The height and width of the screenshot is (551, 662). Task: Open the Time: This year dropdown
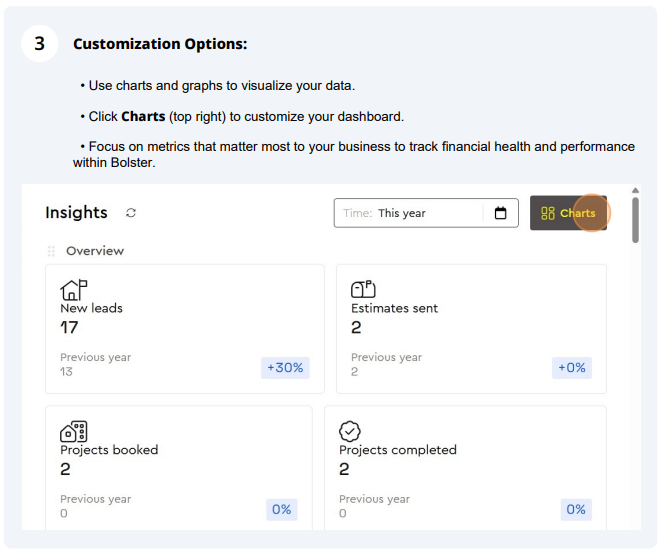click(x=426, y=213)
